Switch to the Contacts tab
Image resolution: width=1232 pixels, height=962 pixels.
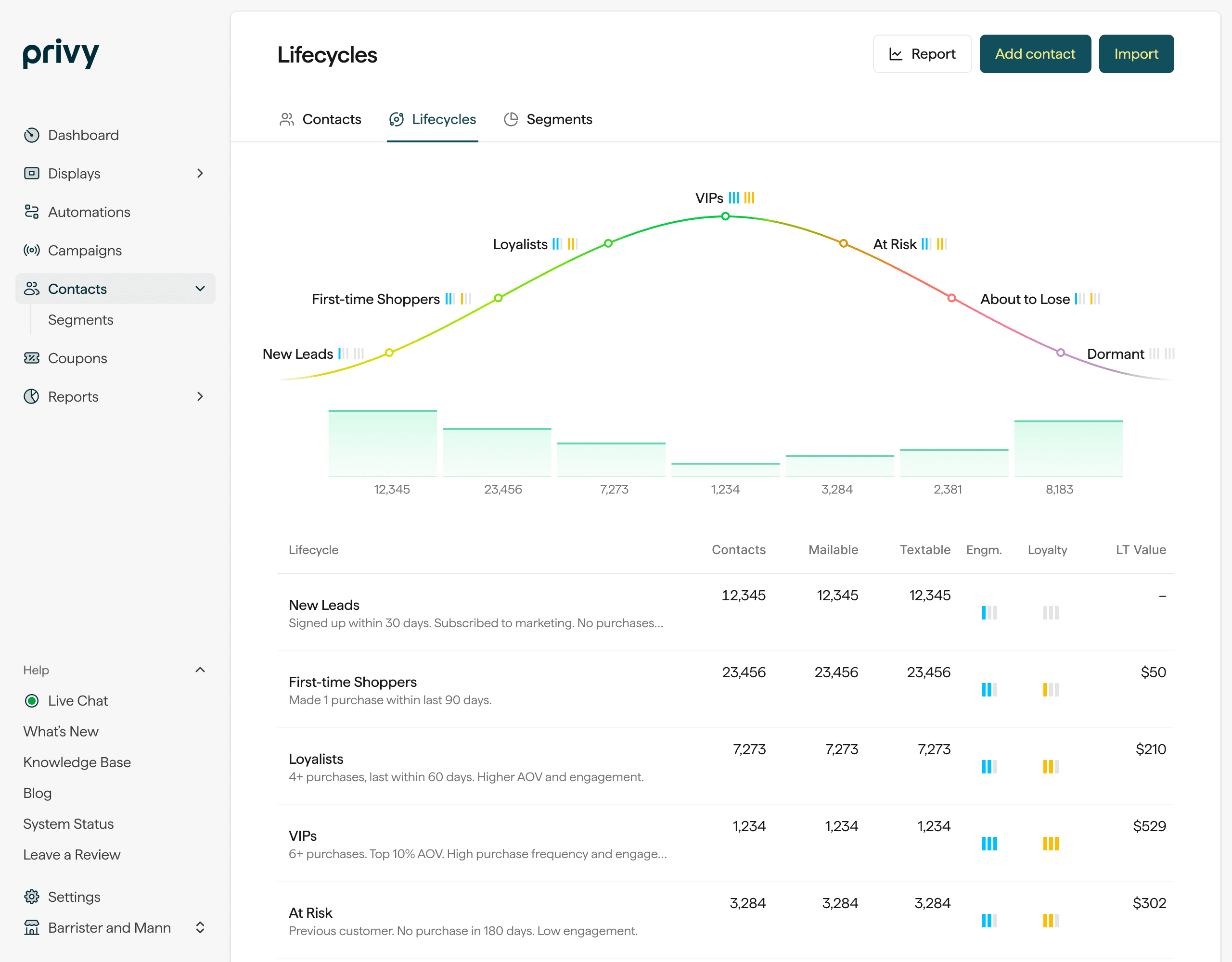(320, 120)
